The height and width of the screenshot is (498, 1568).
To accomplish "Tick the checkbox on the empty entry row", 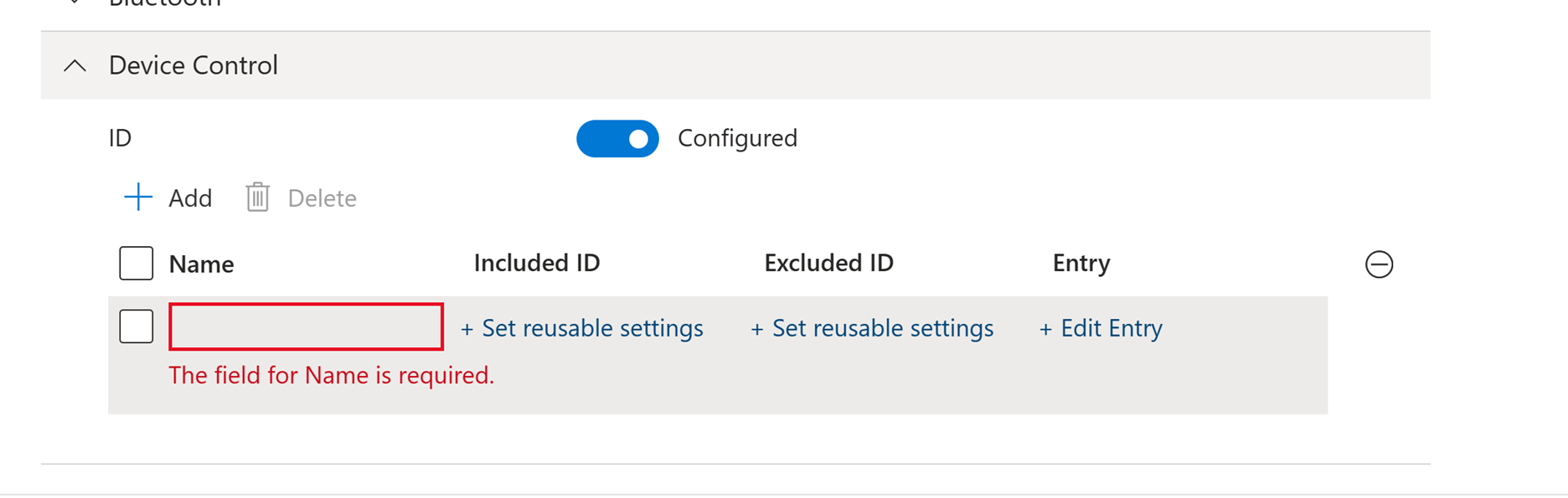I will coord(137,326).
